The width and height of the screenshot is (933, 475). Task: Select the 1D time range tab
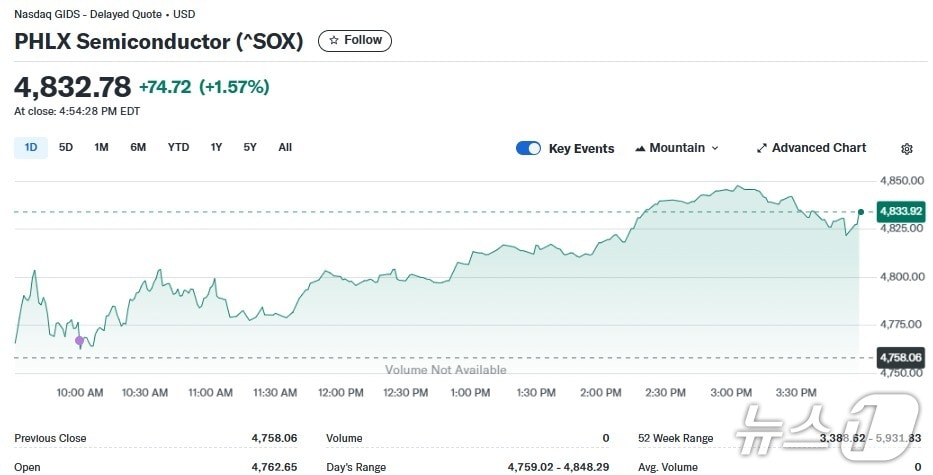pos(31,148)
